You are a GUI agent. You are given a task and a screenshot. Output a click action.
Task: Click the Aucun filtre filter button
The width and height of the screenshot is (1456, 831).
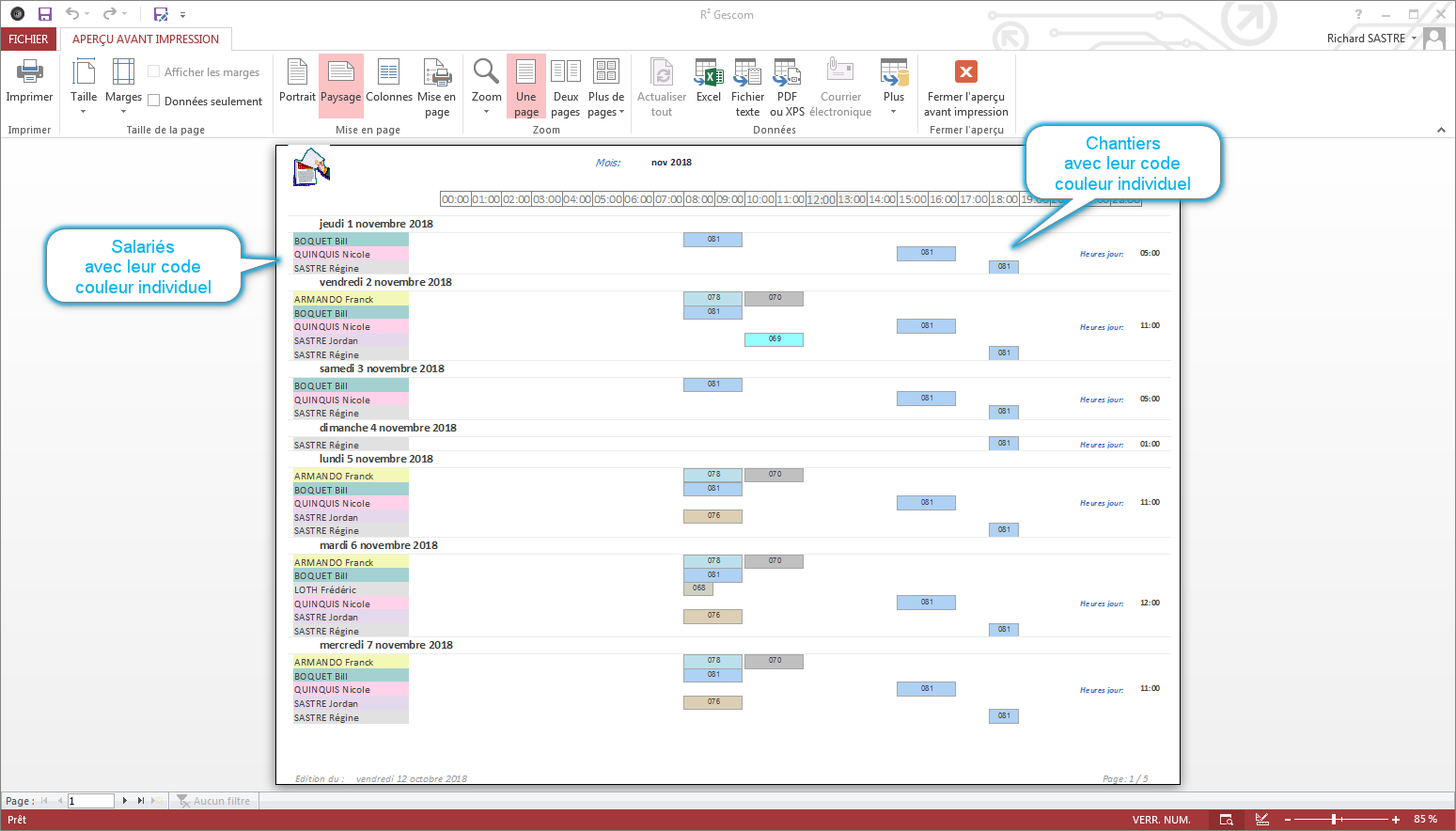(x=214, y=801)
